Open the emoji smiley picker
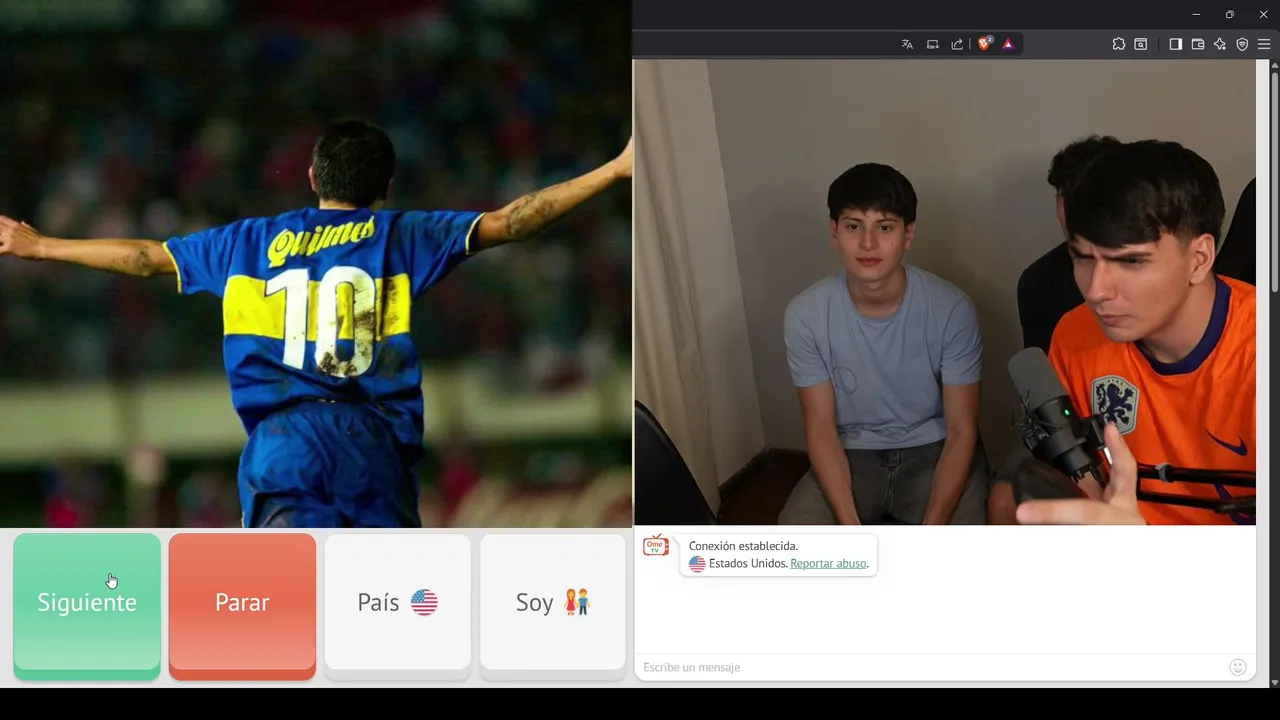1280x720 pixels. (1238, 667)
